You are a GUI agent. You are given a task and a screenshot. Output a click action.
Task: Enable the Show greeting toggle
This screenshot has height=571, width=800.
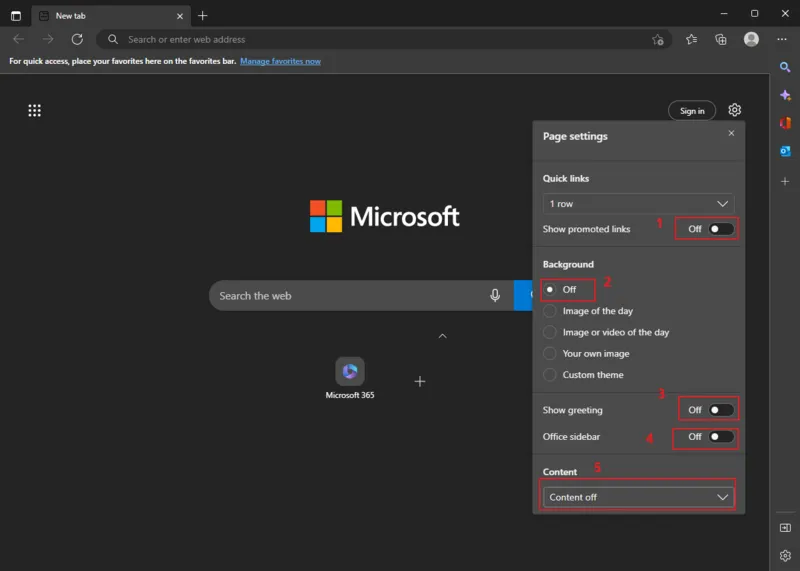pyautogui.click(x=721, y=410)
